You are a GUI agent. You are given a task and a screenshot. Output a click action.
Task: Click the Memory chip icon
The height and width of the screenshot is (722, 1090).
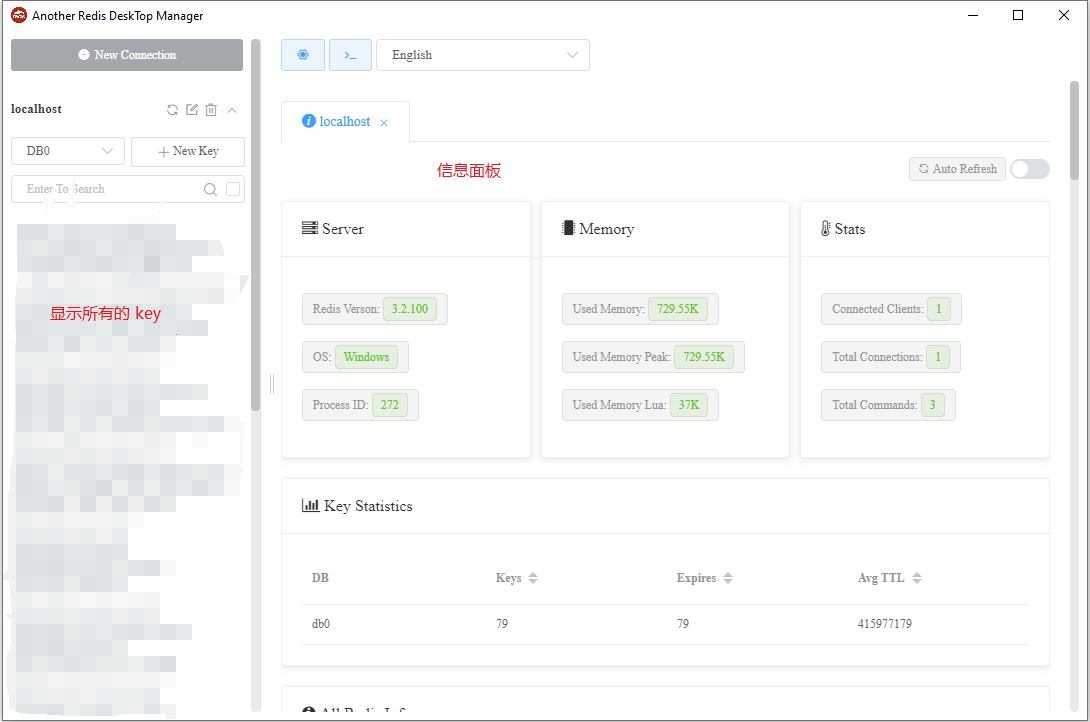[x=568, y=228]
